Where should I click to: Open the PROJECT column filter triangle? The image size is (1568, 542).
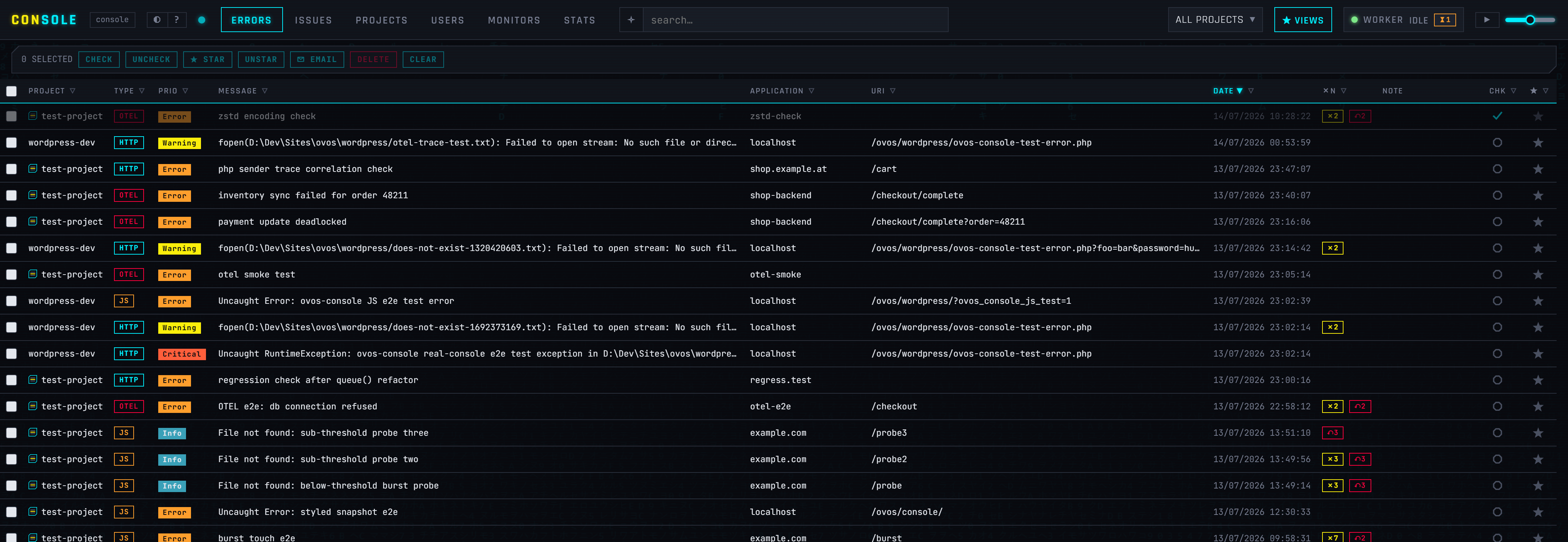(x=72, y=91)
